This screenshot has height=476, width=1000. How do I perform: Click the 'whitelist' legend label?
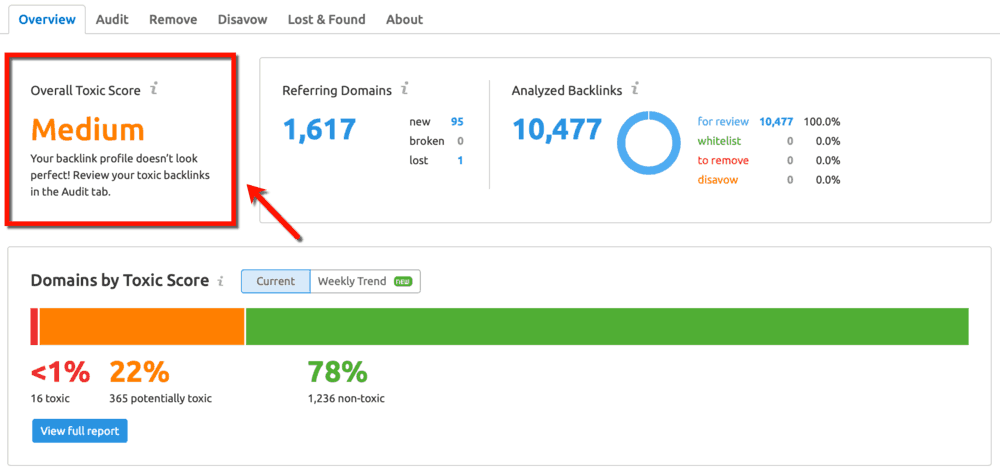(719, 141)
